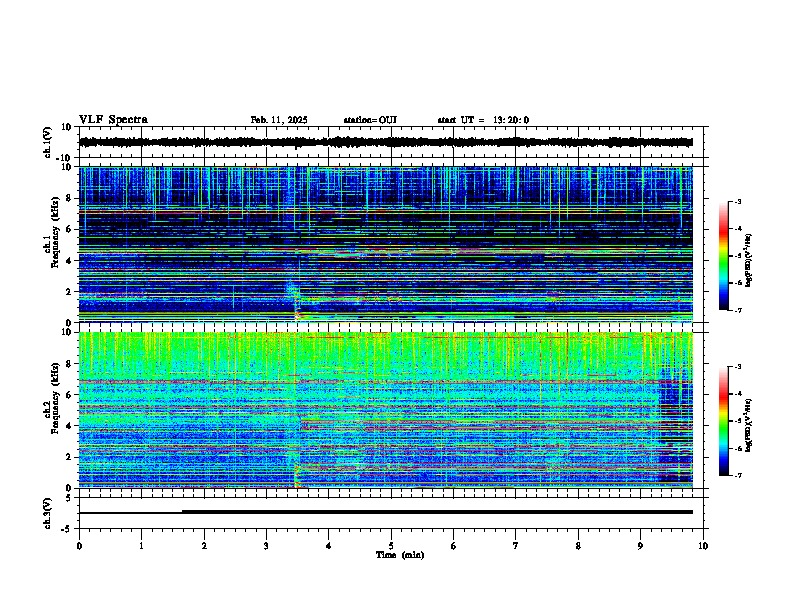Click the "VLF Spectra" plot title
Image resolution: width=792 pixels, height=612 pixels.
[x=113, y=120]
